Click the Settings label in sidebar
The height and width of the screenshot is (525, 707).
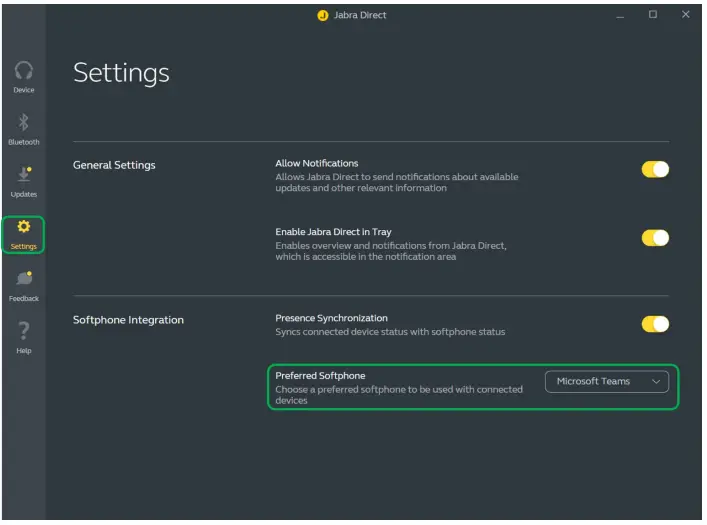click(x=24, y=246)
